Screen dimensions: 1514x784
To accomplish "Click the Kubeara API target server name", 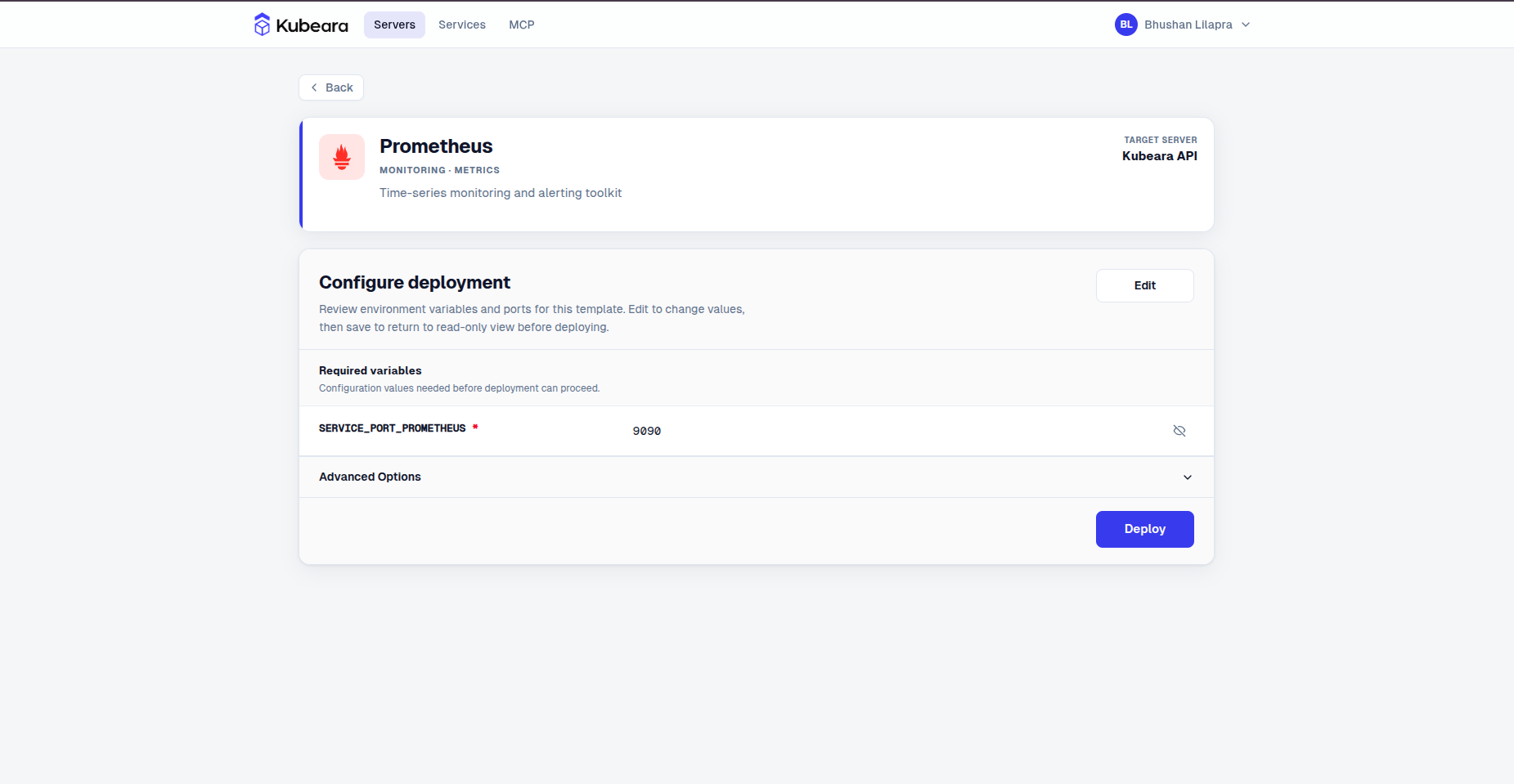I will 1160,156.
